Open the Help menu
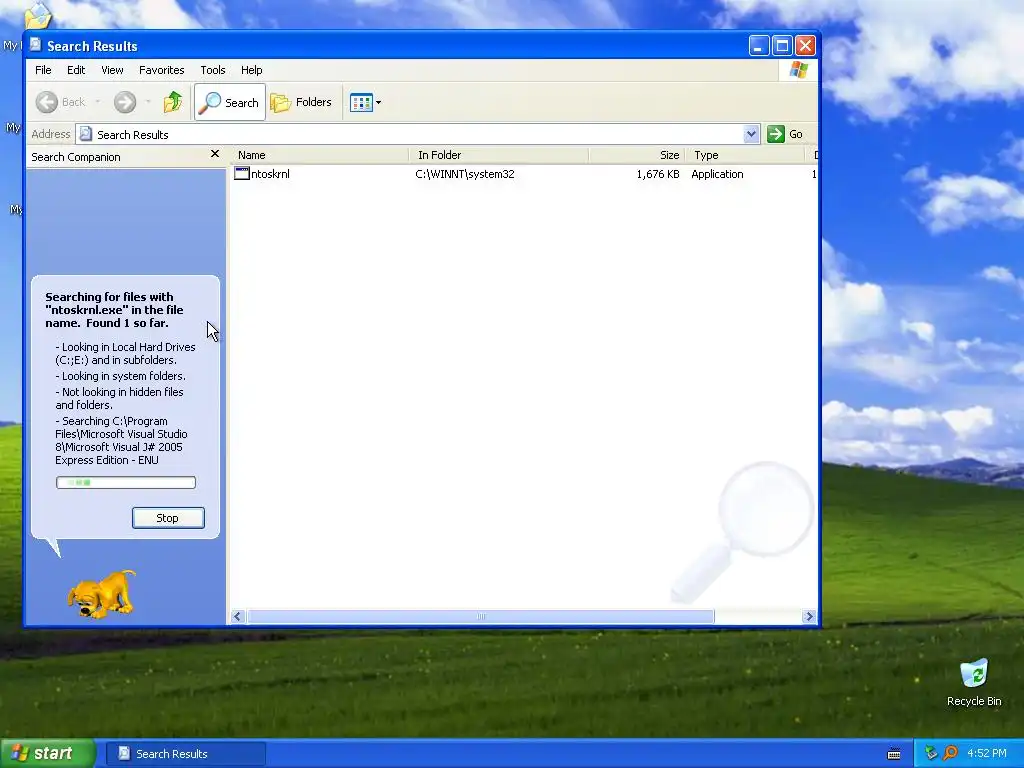The height and width of the screenshot is (768, 1024). pyautogui.click(x=251, y=70)
